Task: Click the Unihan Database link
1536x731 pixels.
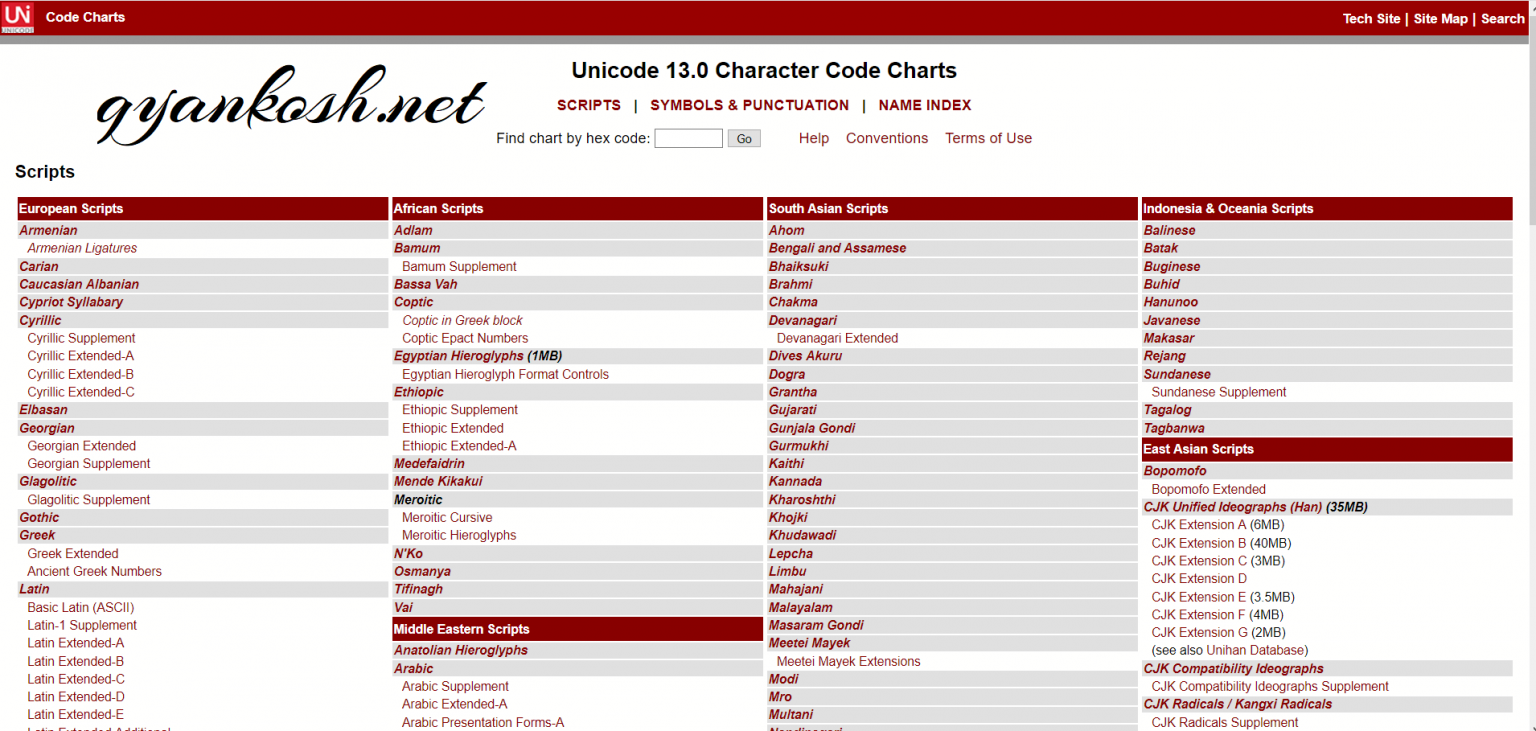Action: pos(1256,650)
